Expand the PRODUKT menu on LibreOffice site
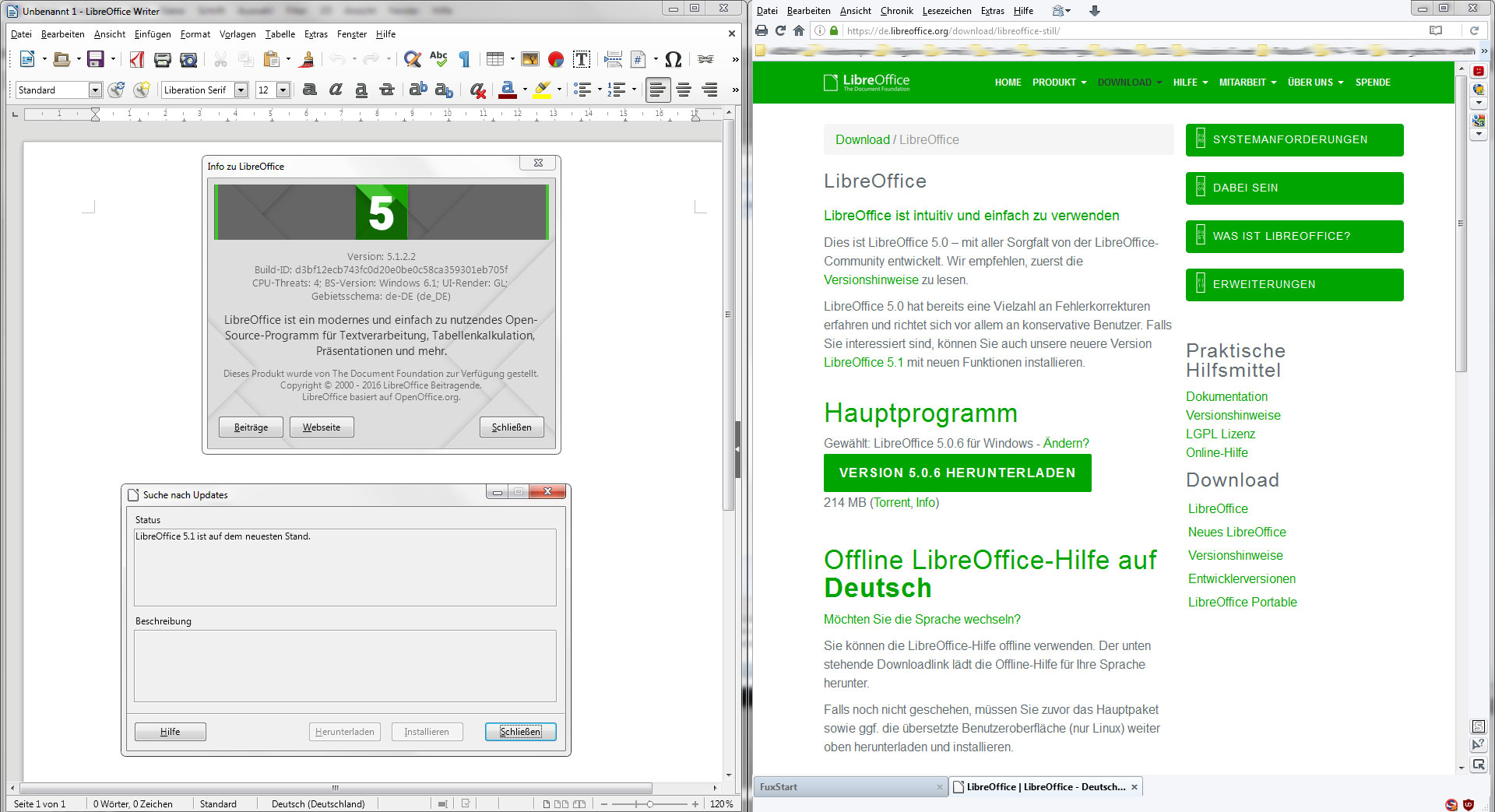 [1059, 82]
